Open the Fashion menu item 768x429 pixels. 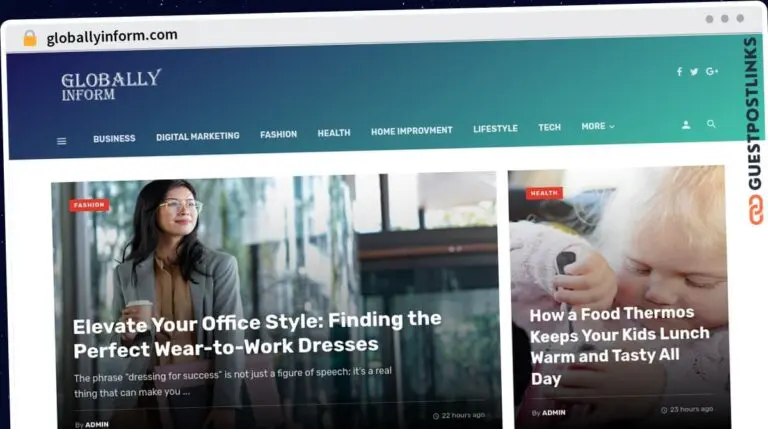278,134
